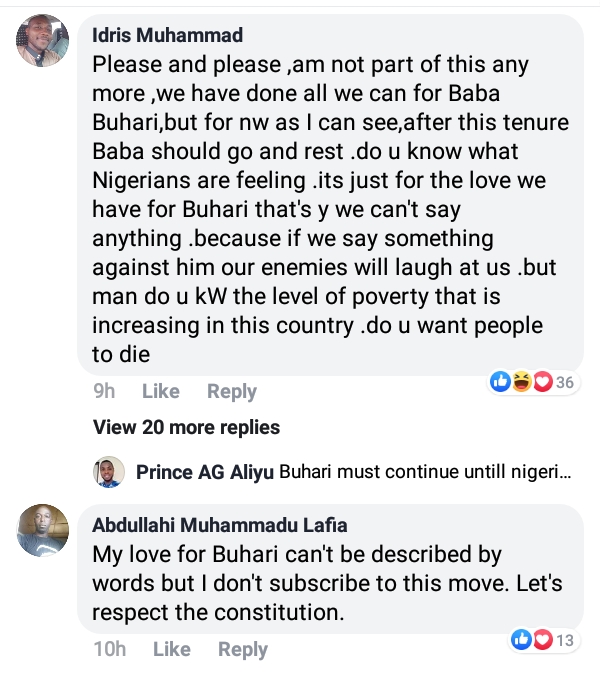The width and height of the screenshot is (600, 675).
Task: Click the 10h timestamp on Abdullahi's comment
Action: coord(110,650)
